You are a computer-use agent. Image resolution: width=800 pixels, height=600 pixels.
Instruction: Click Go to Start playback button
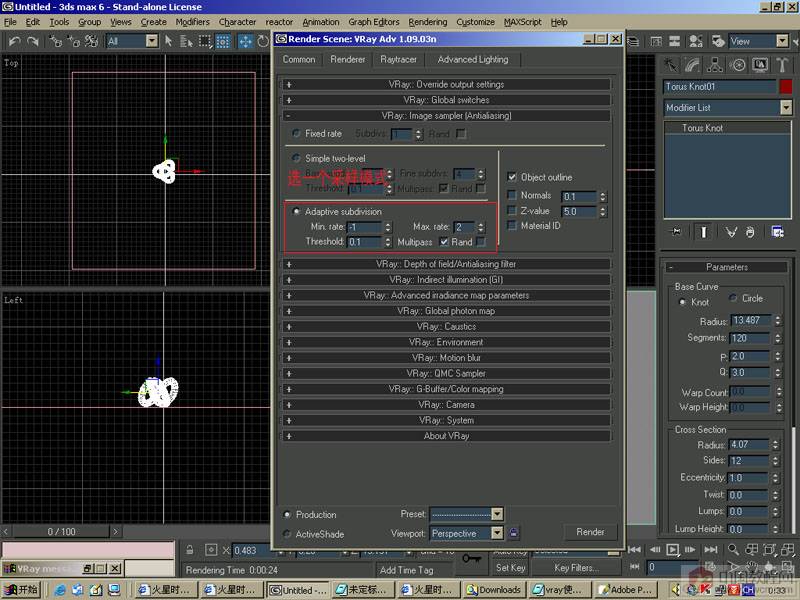(x=634, y=549)
